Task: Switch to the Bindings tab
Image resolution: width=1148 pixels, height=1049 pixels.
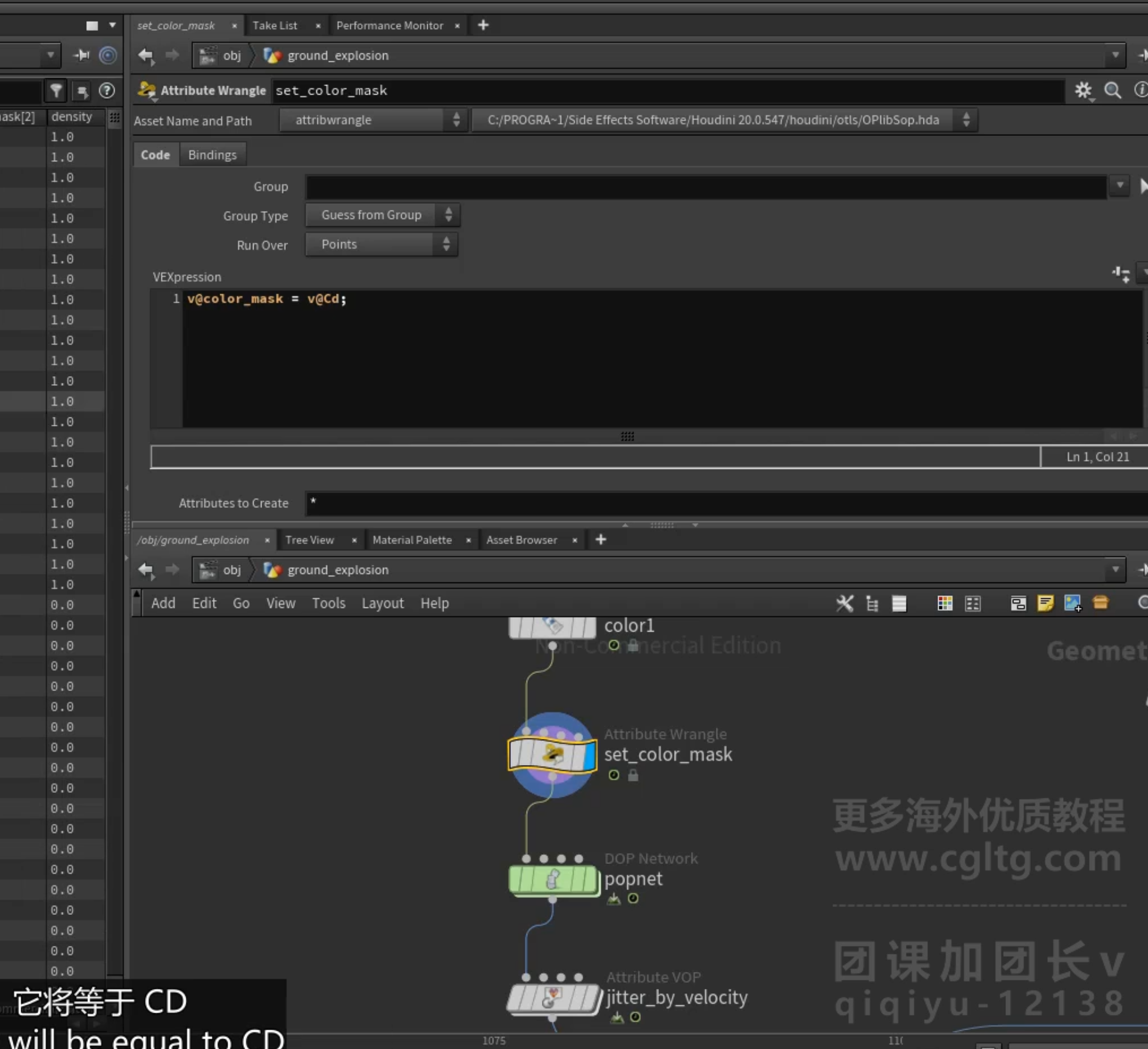Action: pyautogui.click(x=212, y=155)
